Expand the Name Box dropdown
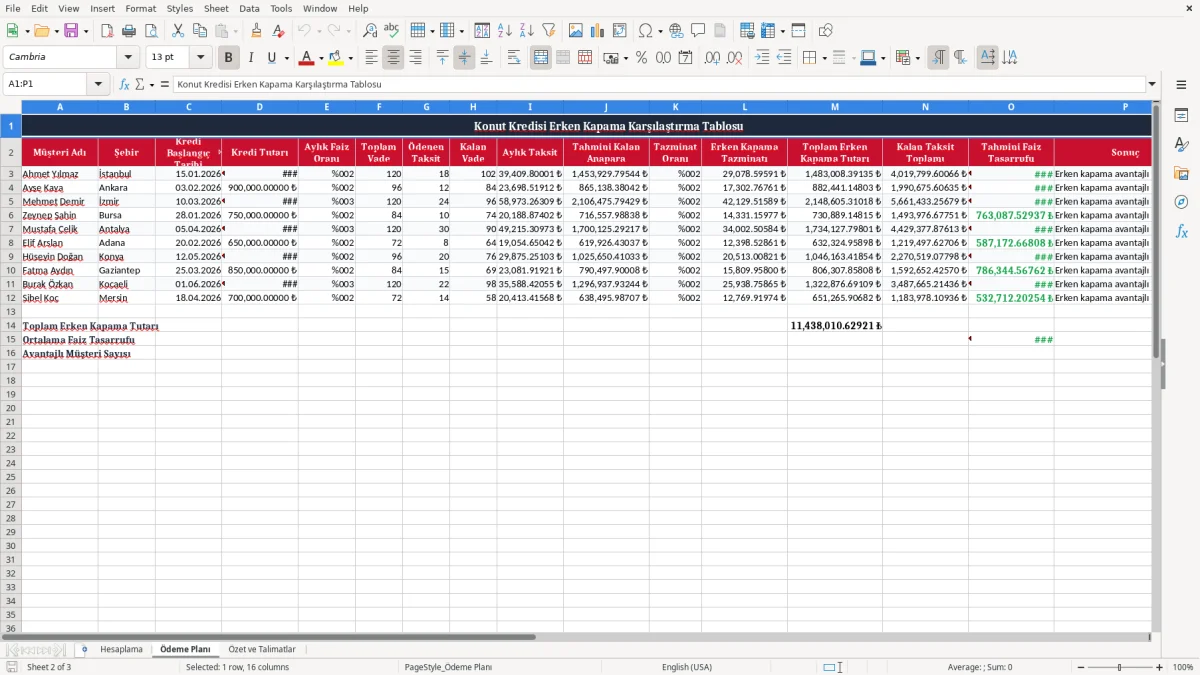 (x=99, y=84)
